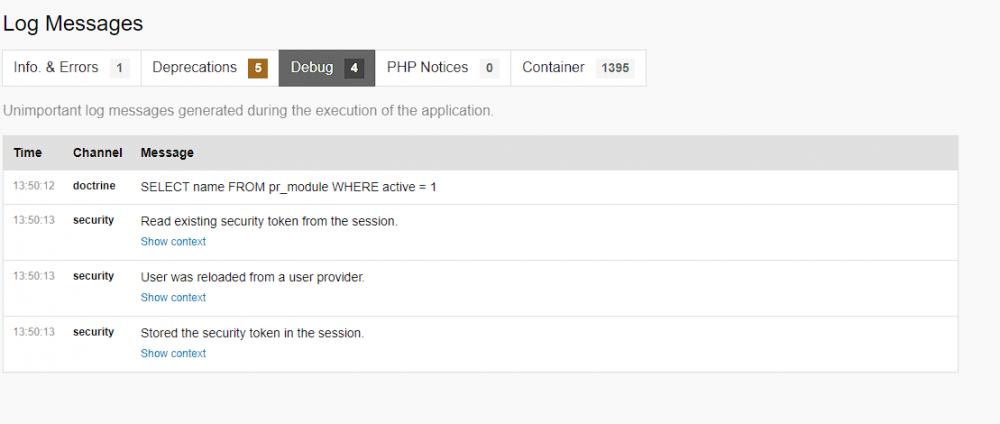
Task: Click the Message column header
Action: 167,153
